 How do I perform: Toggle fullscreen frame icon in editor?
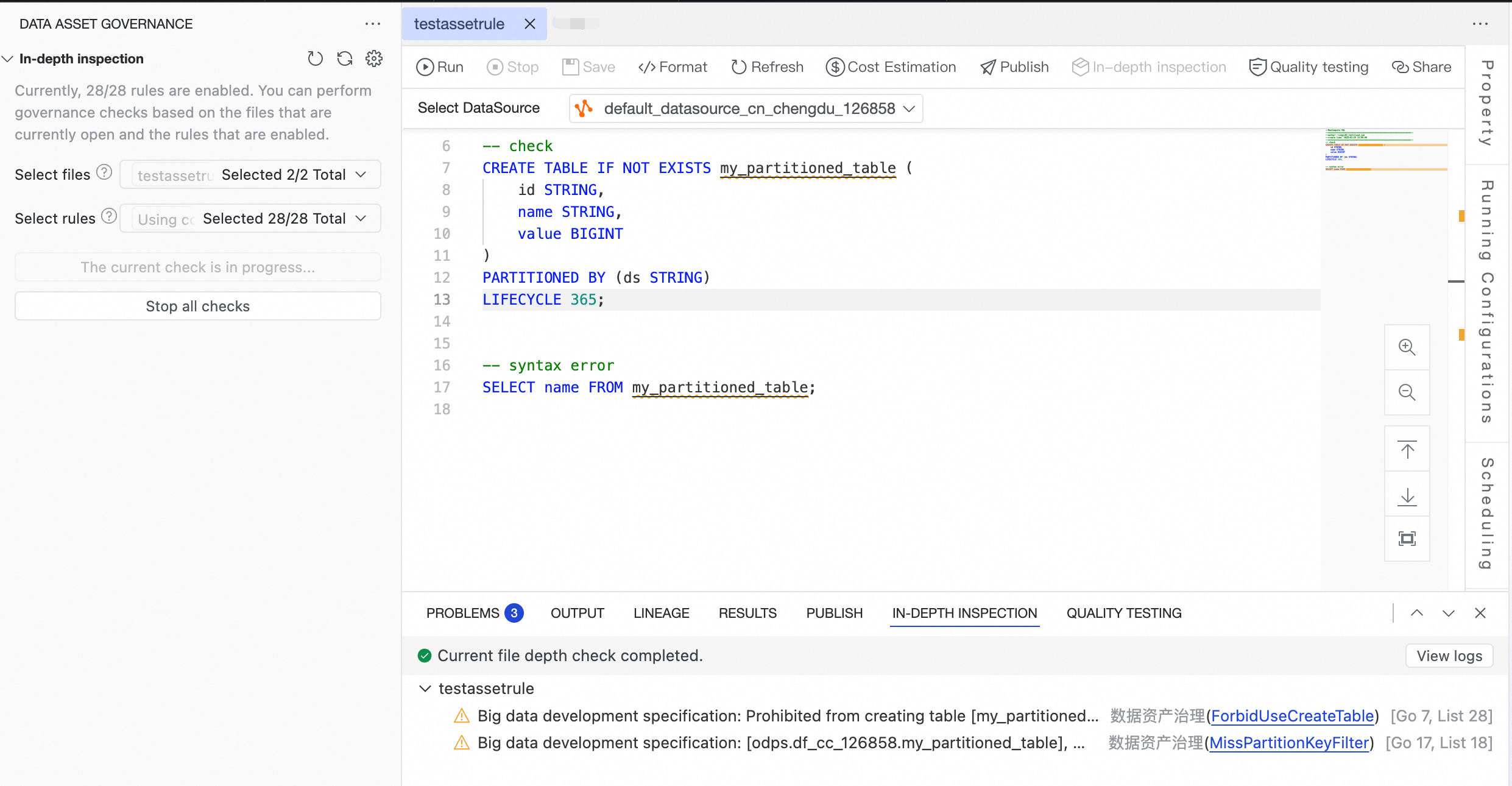[x=1407, y=539]
